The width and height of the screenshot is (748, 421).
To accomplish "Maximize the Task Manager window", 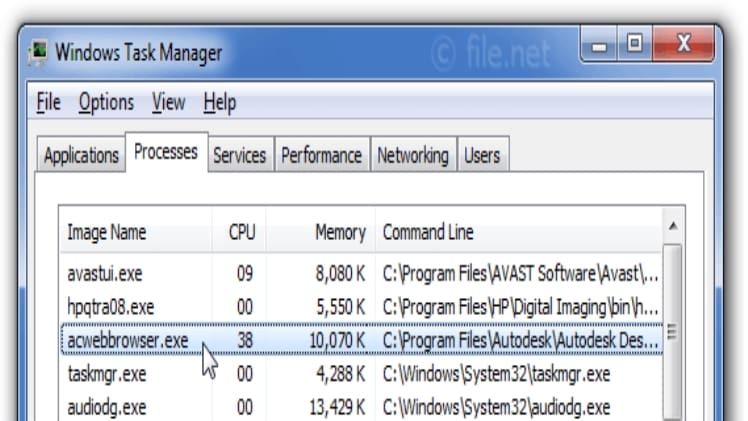I will 634,45.
